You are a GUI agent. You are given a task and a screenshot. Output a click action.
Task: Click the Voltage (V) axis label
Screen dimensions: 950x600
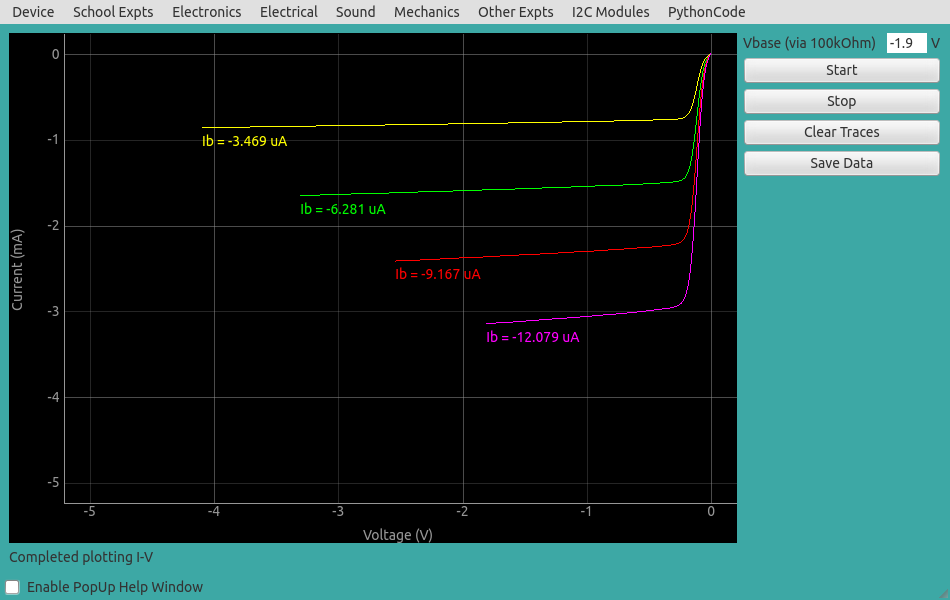click(397, 535)
